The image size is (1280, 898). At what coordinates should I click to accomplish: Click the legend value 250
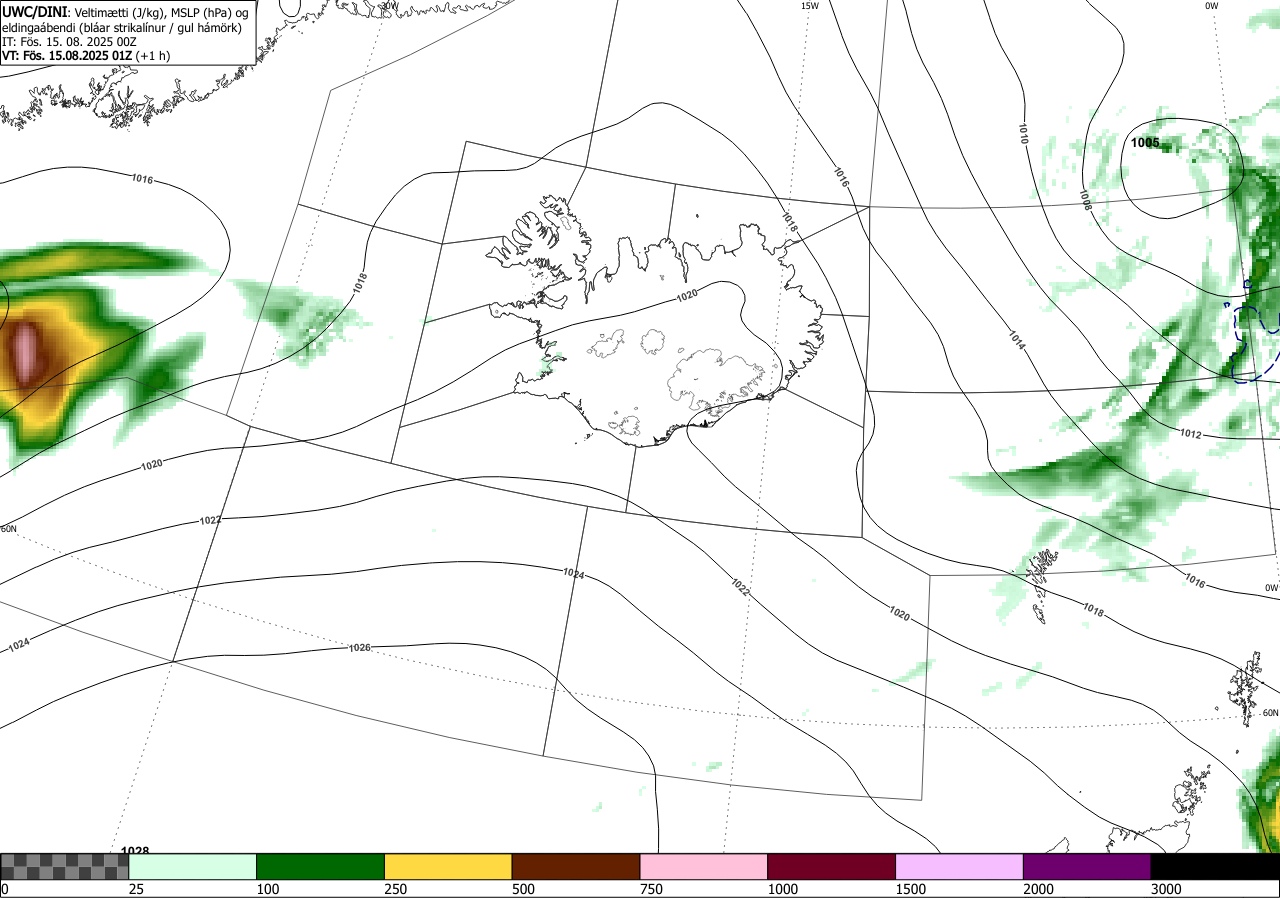[x=395, y=889]
